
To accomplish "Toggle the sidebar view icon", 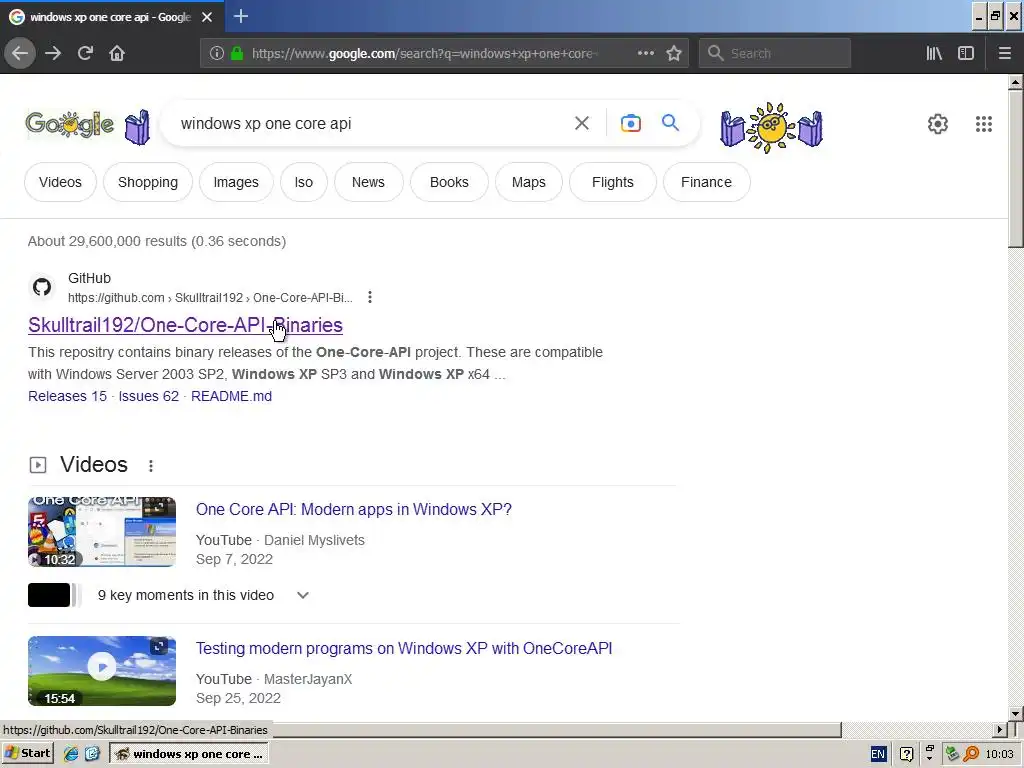I will (966, 53).
